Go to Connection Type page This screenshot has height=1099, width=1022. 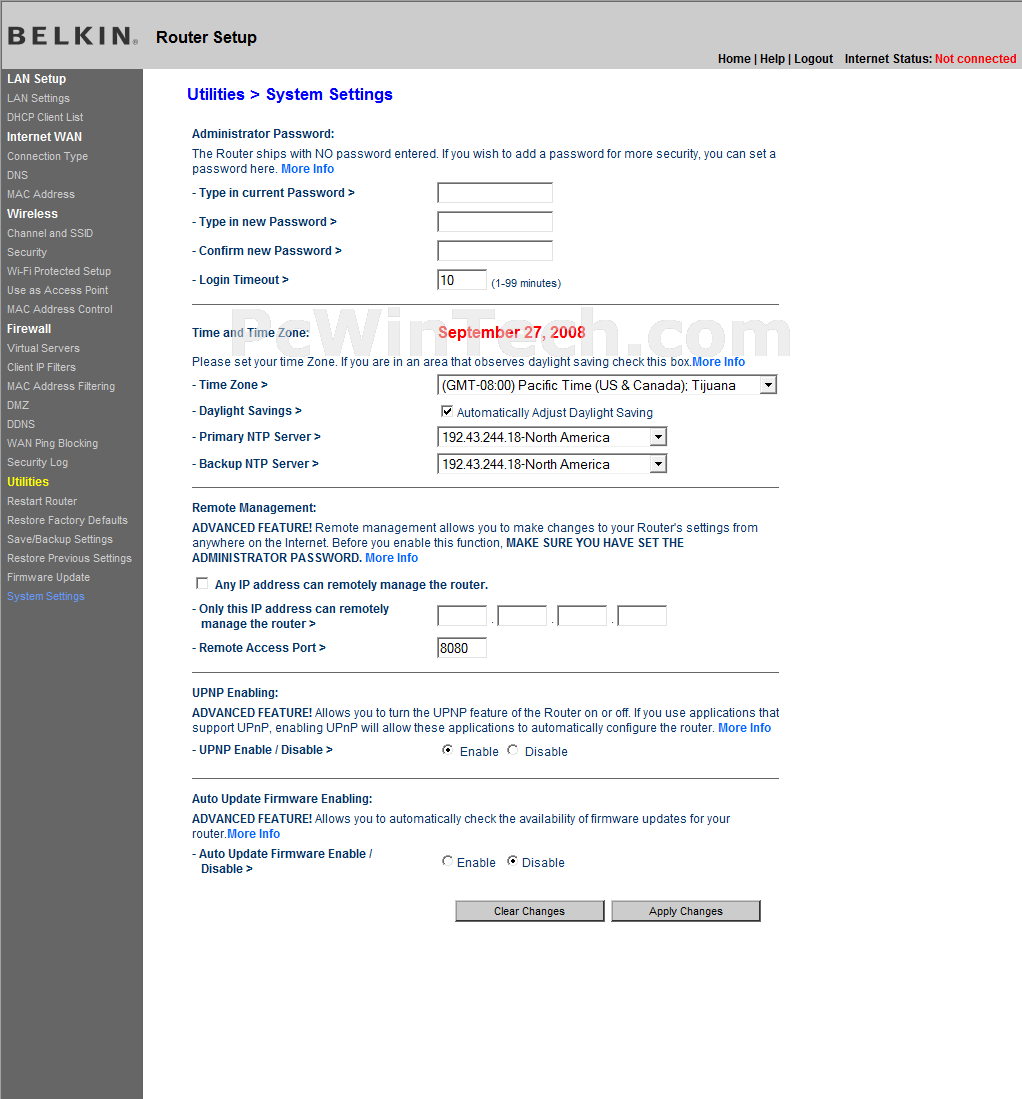(x=48, y=156)
